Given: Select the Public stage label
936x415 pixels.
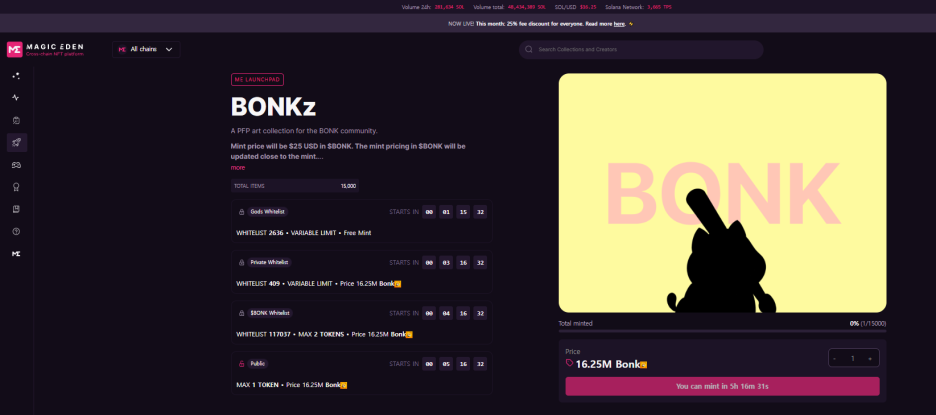Looking at the screenshot, I should click(x=258, y=364).
